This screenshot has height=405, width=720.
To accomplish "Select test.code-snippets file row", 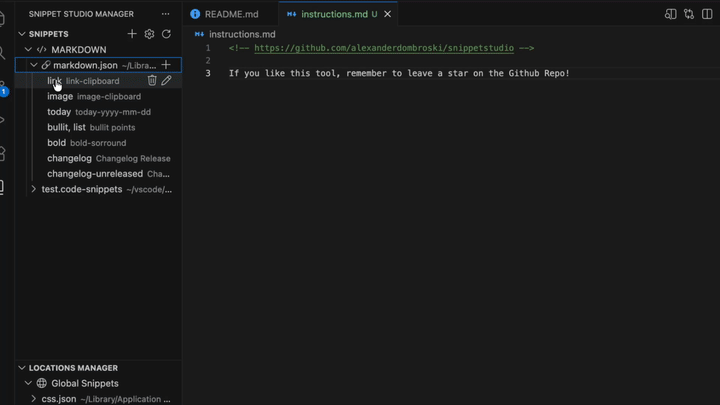I will (x=99, y=189).
